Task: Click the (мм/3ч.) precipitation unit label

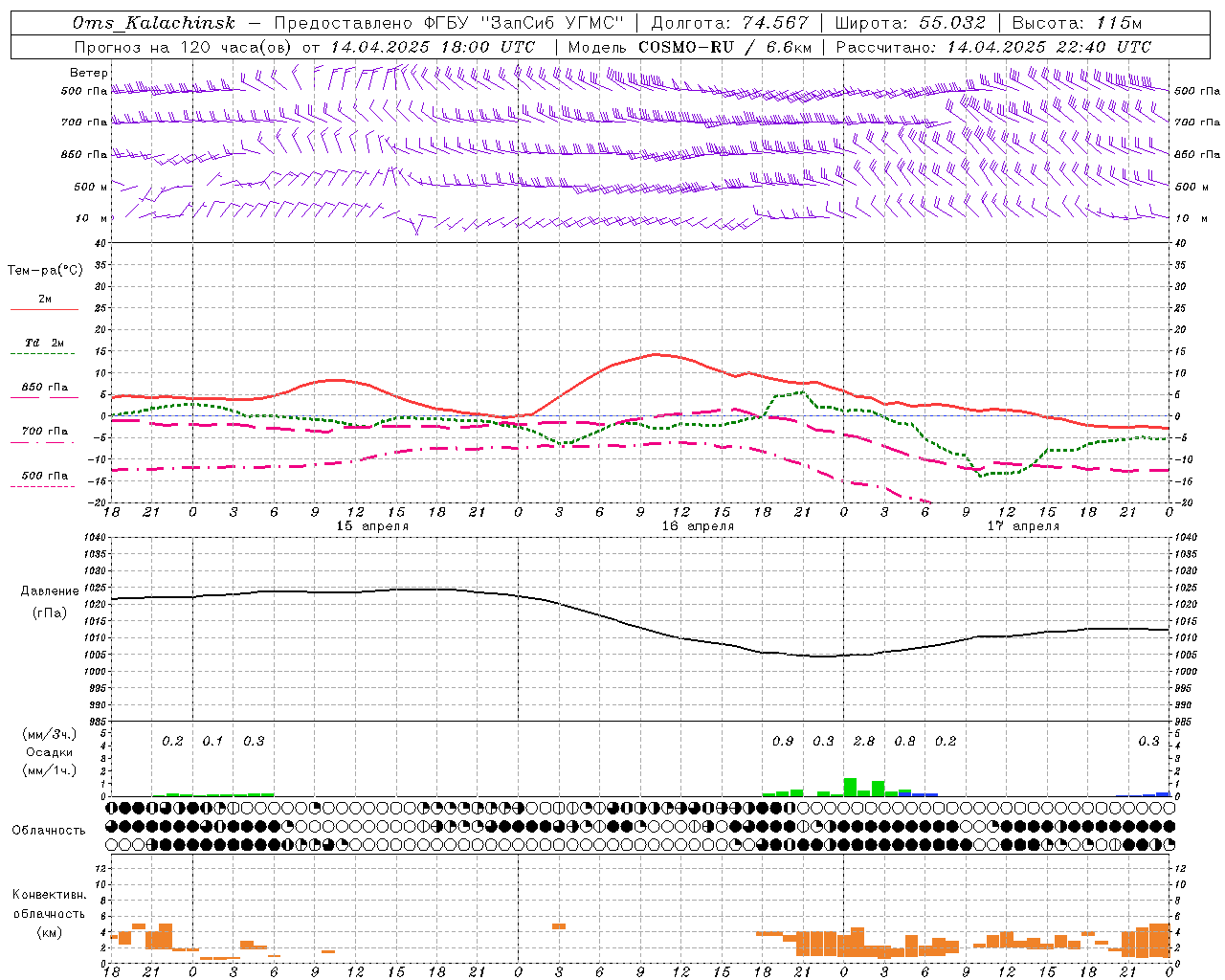Action: tap(50, 734)
